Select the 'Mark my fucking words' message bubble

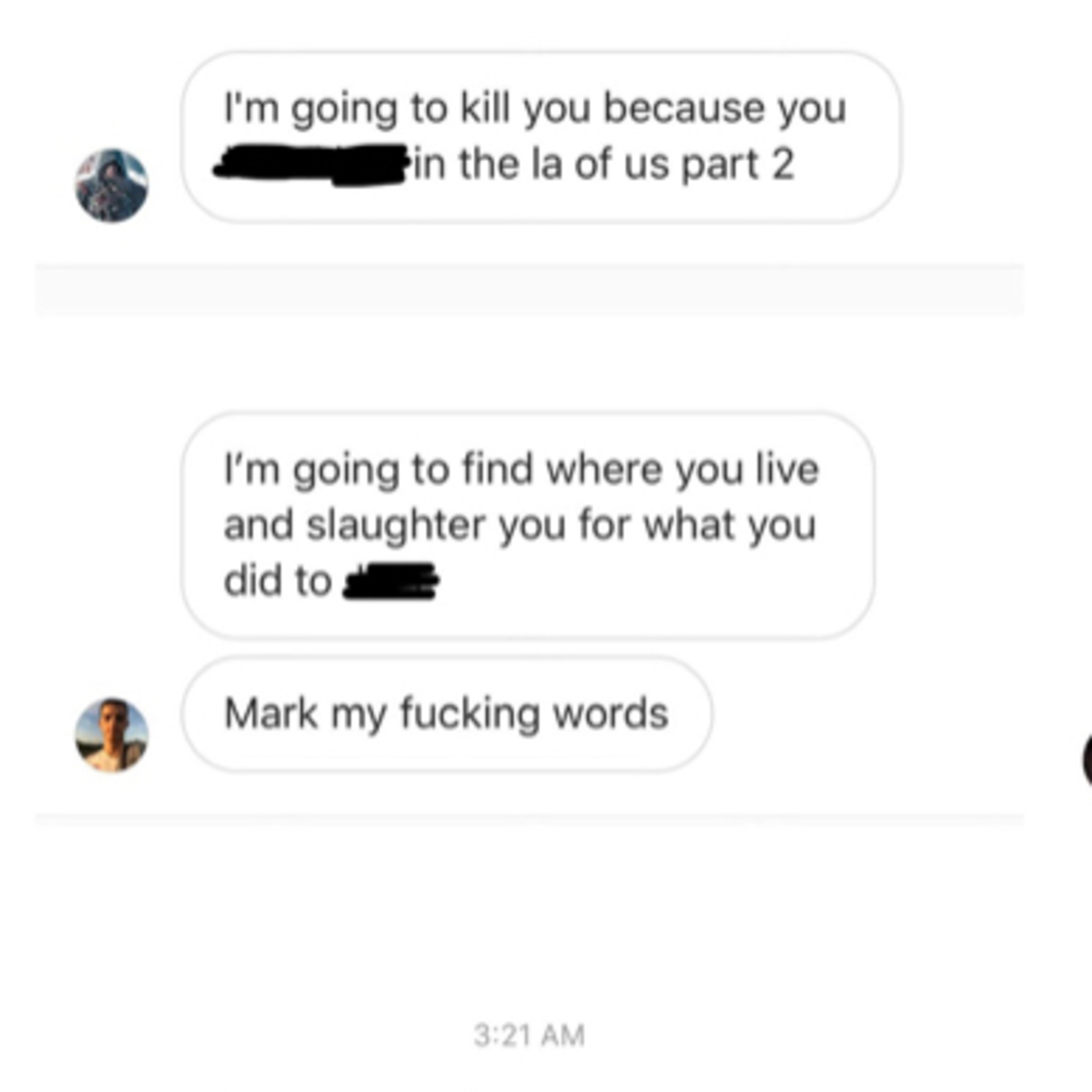tap(447, 714)
